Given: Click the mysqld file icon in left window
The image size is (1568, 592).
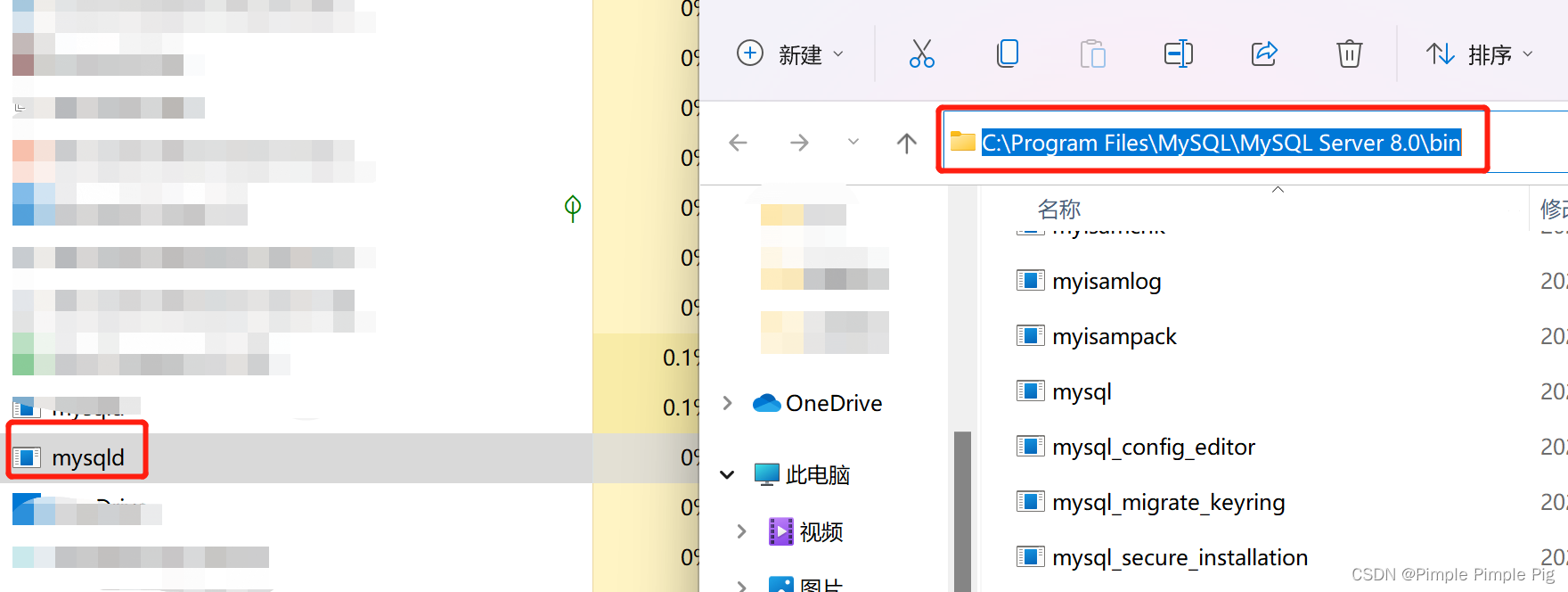Looking at the screenshot, I should point(26,457).
